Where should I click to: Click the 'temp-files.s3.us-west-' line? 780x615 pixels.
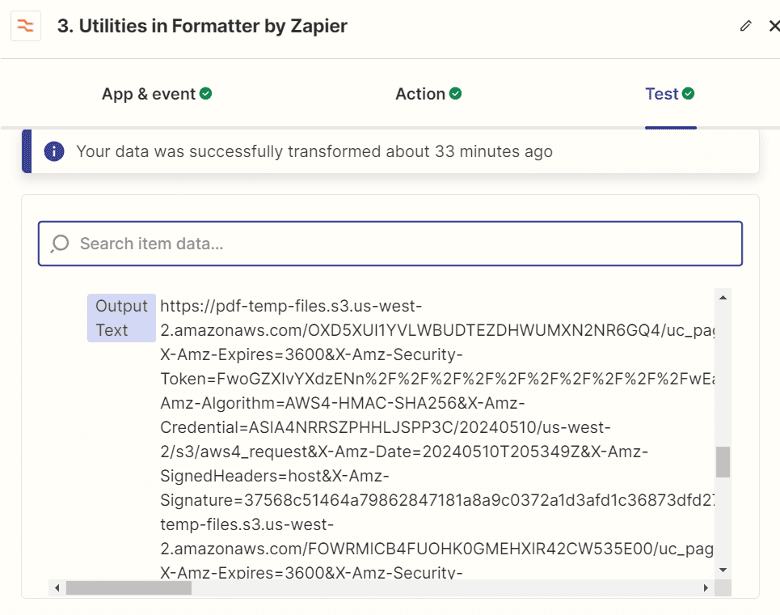tap(247, 524)
